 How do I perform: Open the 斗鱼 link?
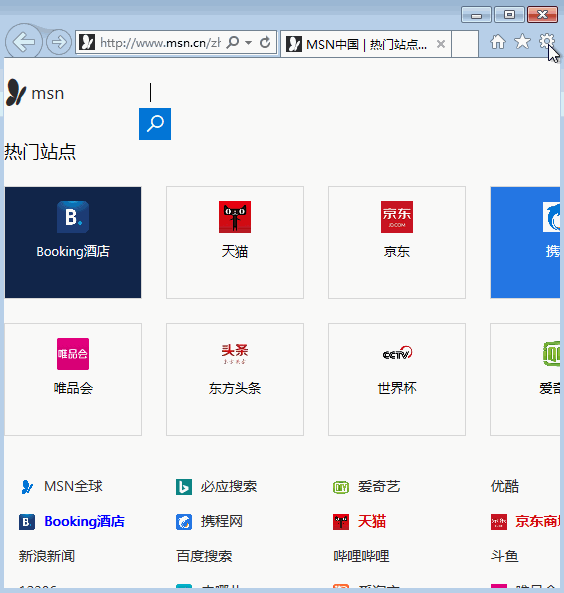coord(505,556)
